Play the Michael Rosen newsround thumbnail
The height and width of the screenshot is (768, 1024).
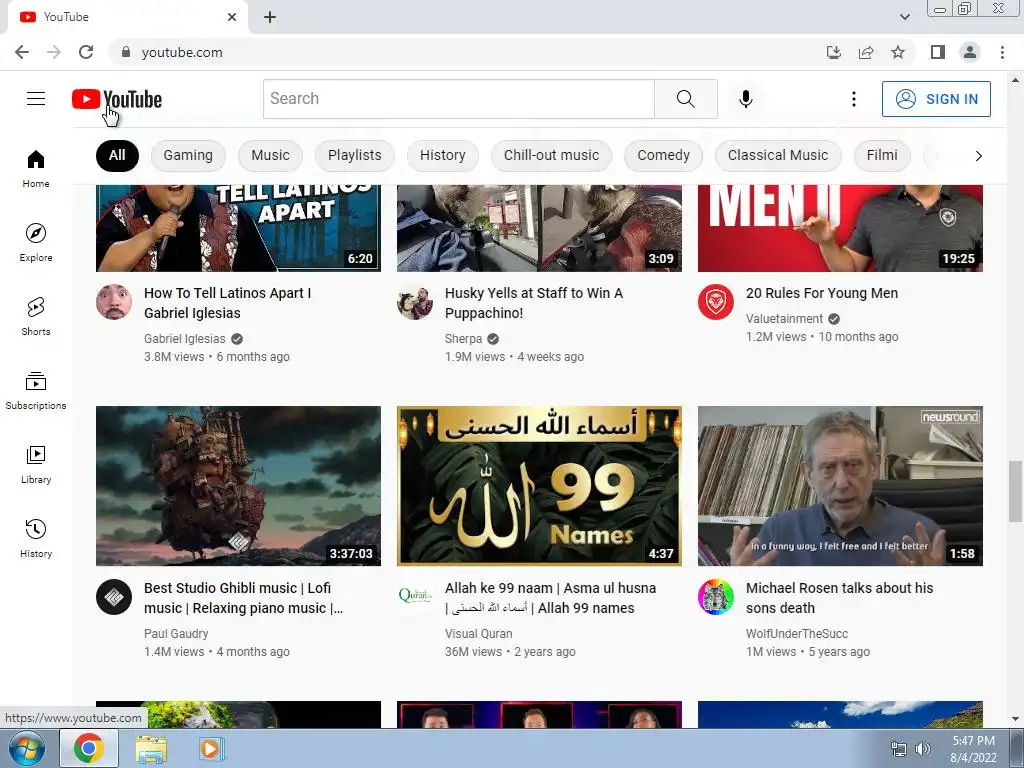840,486
